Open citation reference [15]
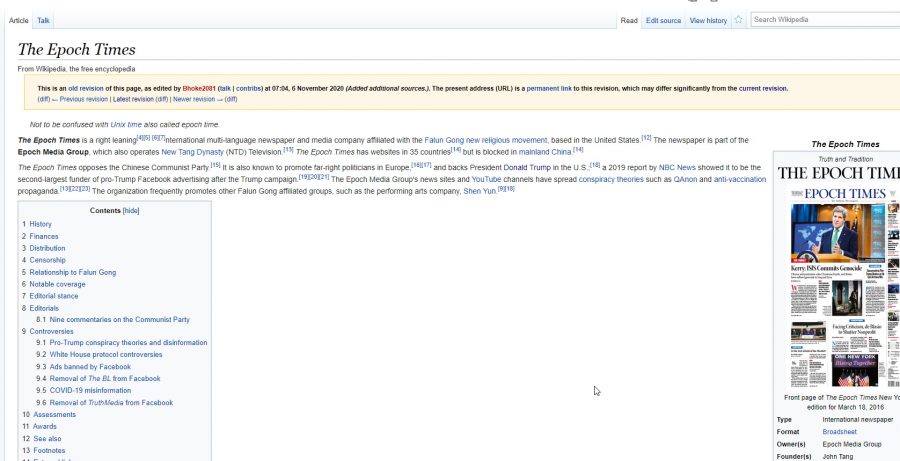 215,165
